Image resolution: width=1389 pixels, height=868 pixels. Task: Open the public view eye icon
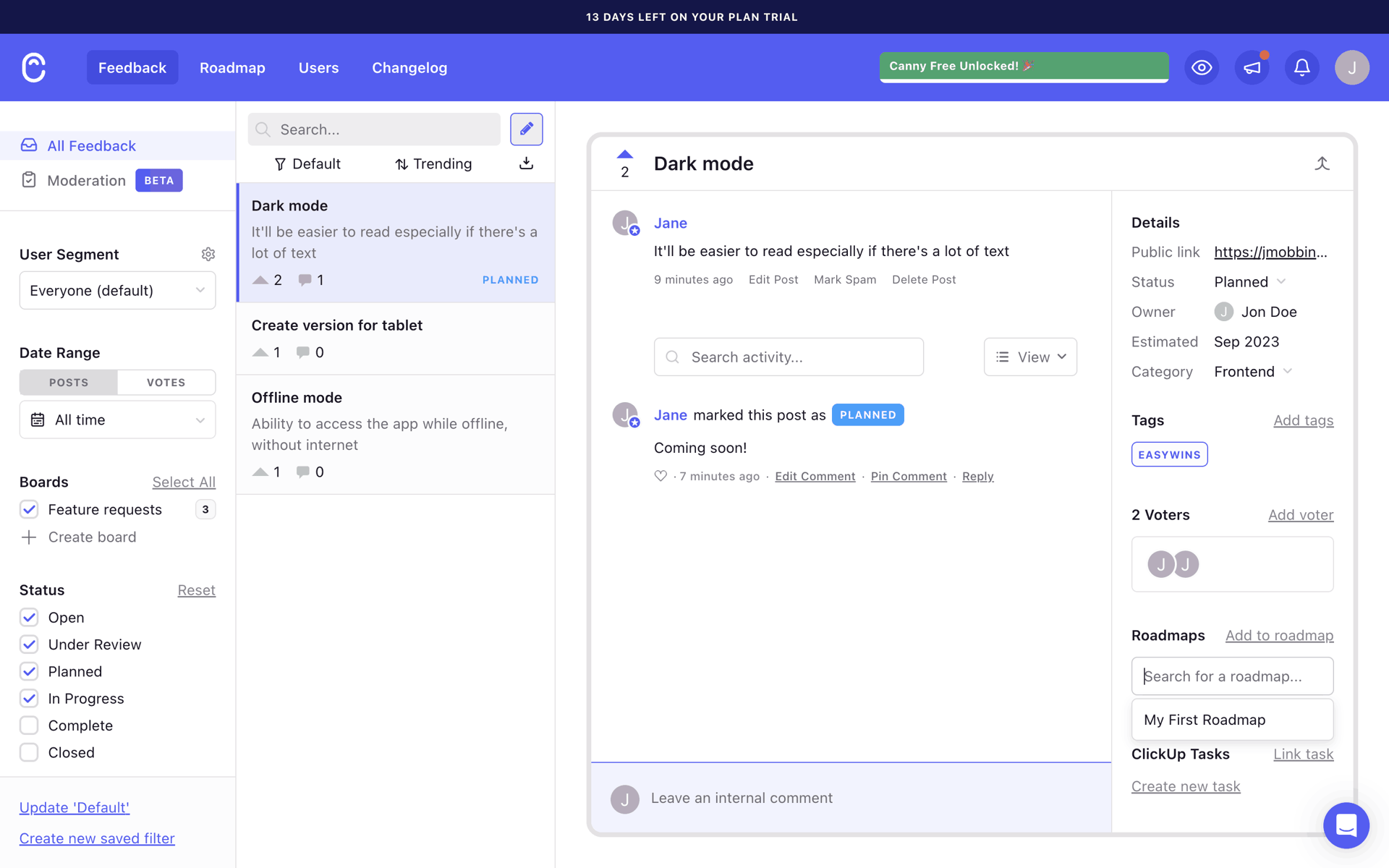coord(1202,67)
